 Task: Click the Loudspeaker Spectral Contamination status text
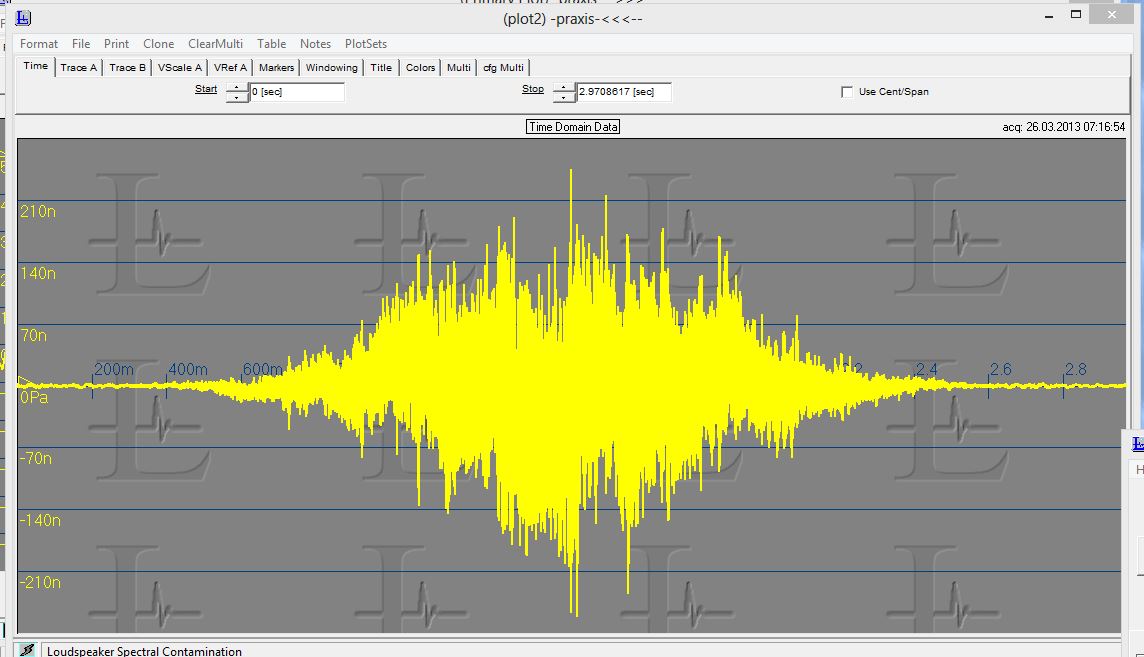[x=144, y=651]
